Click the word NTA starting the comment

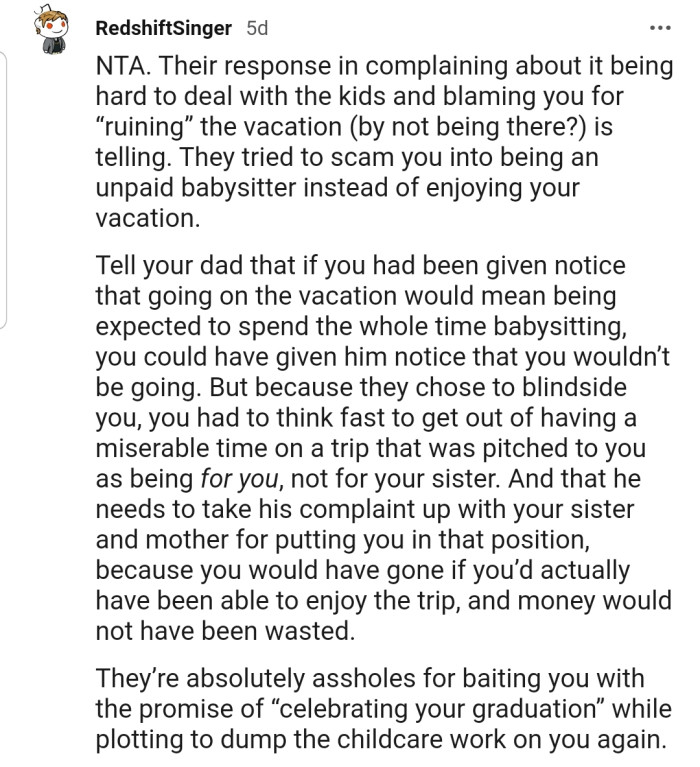[122, 67]
